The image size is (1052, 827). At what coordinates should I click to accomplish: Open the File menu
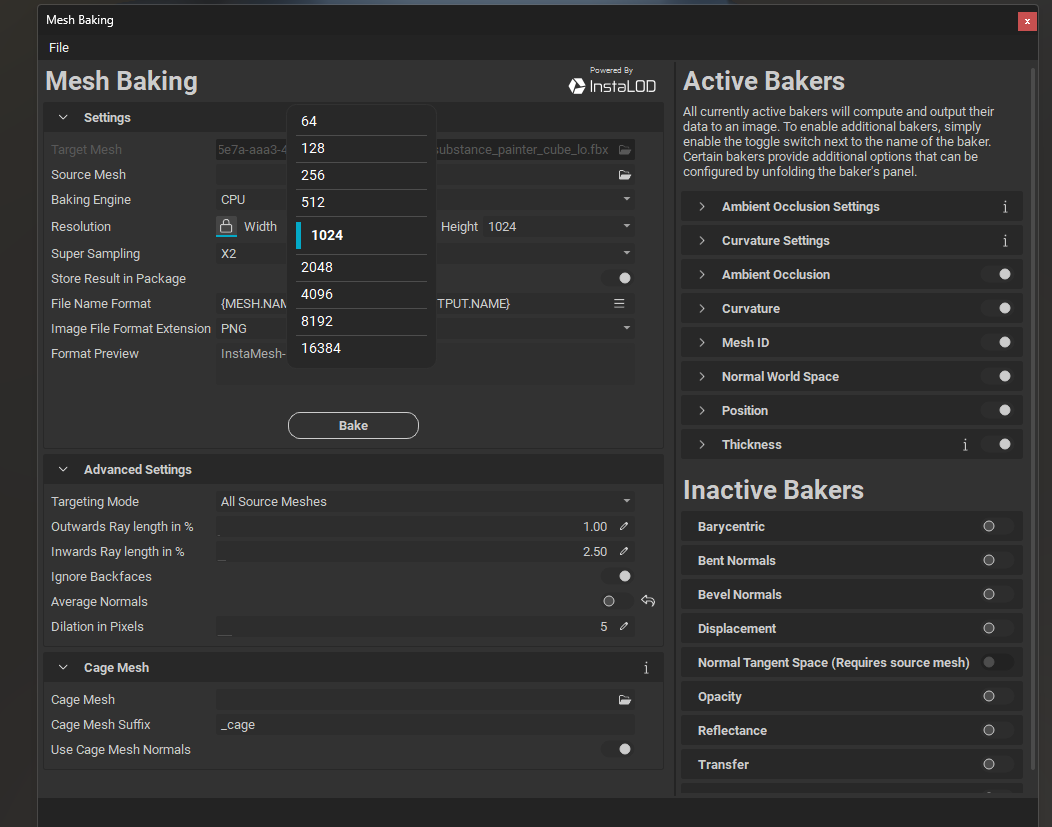[59, 48]
